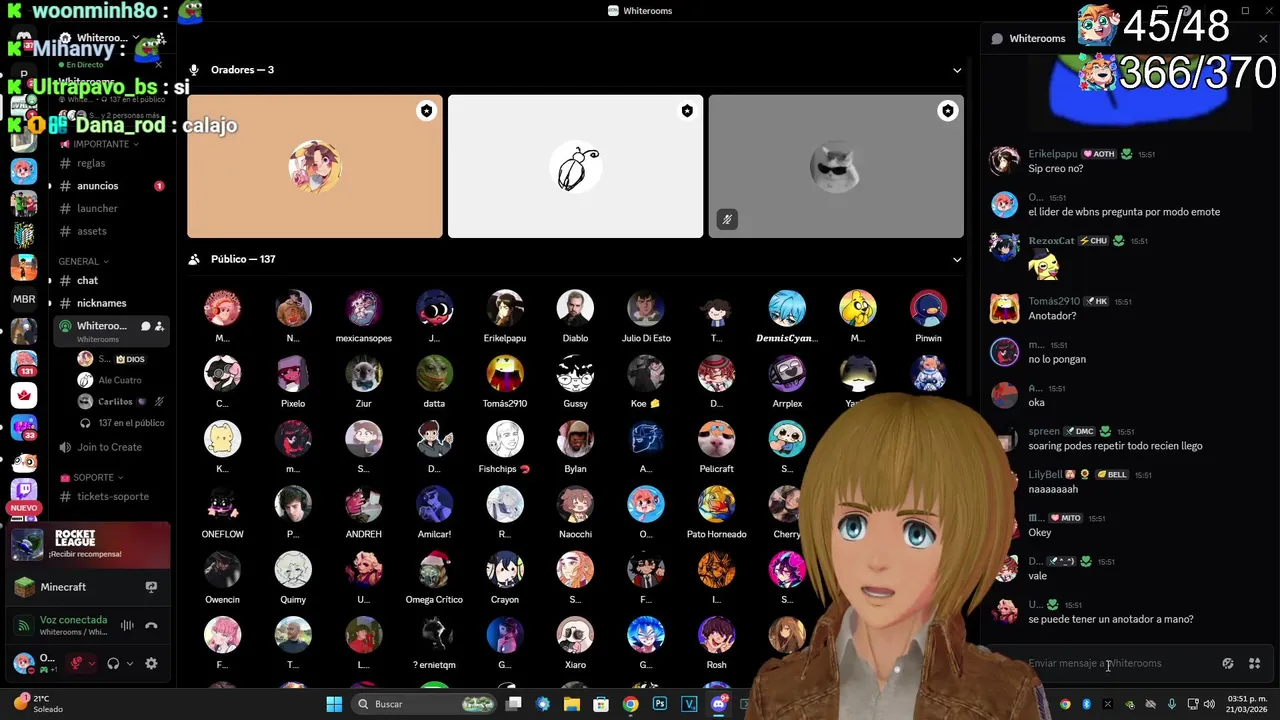Click the NUEVO new-mentions pill
Image resolution: width=1280 pixels, height=720 pixels.
(24, 508)
